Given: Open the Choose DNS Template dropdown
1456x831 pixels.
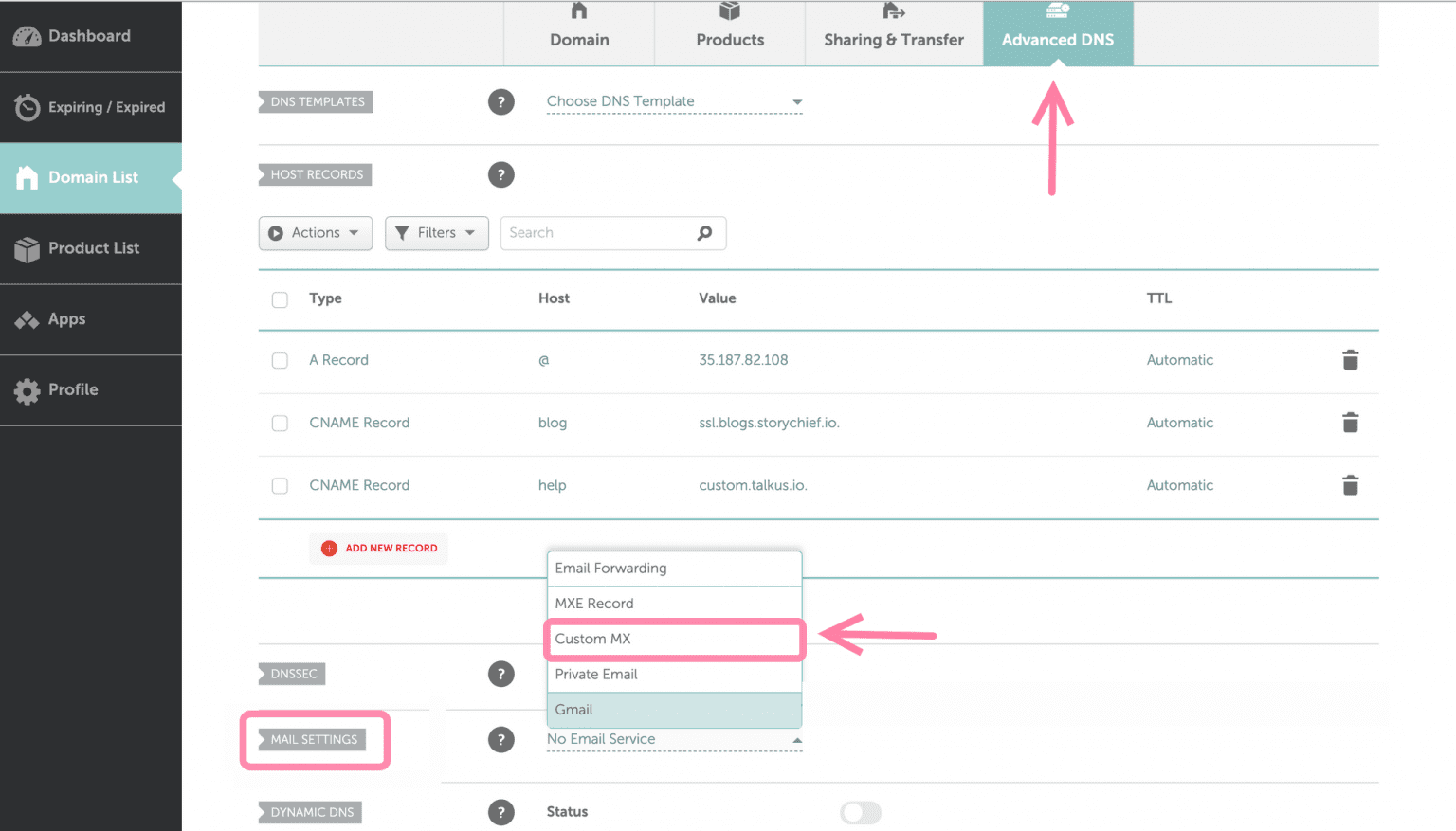Looking at the screenshot, I should 673,101.
